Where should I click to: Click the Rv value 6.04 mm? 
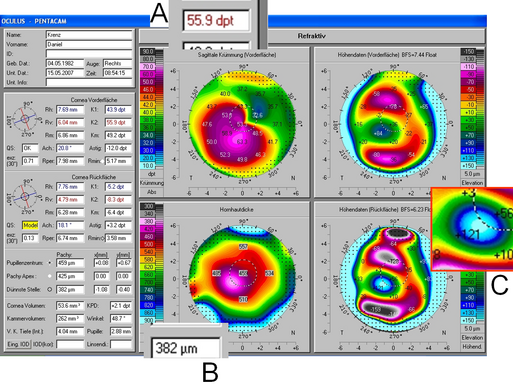tap(70, 122)
